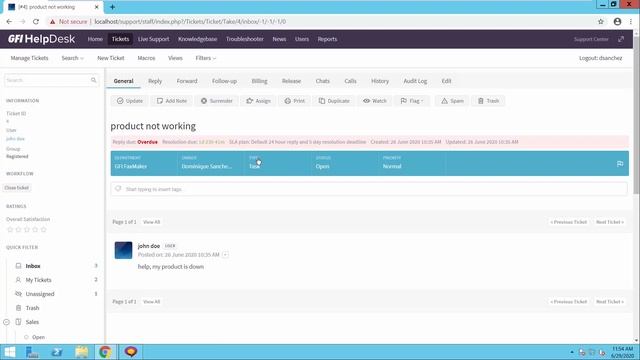Open post options arrow beside date
The height and width of the screenshot is (360, 640).
click(x=225, y=255)
